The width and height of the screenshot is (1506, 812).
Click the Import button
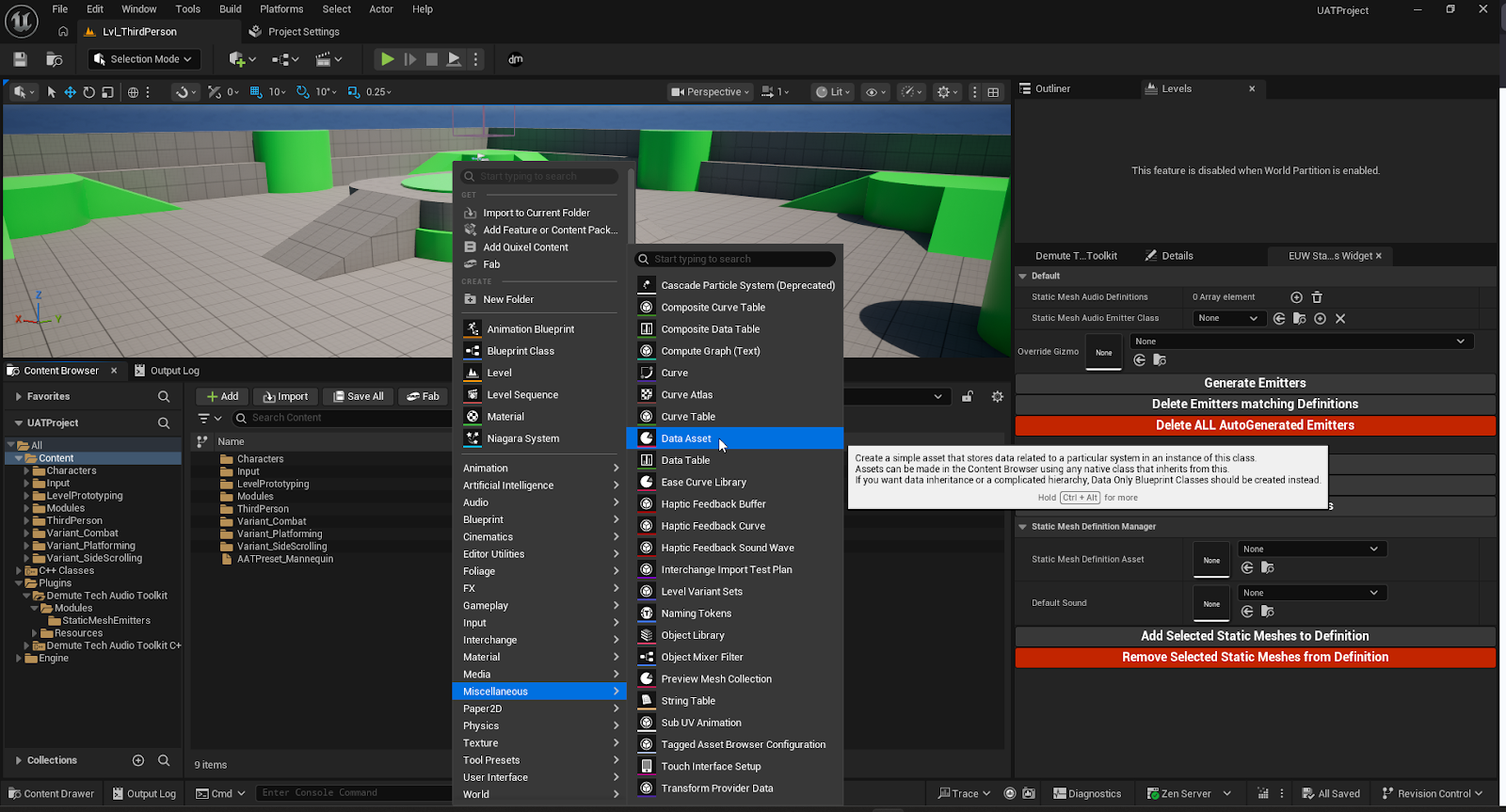[x=286, y=396]
